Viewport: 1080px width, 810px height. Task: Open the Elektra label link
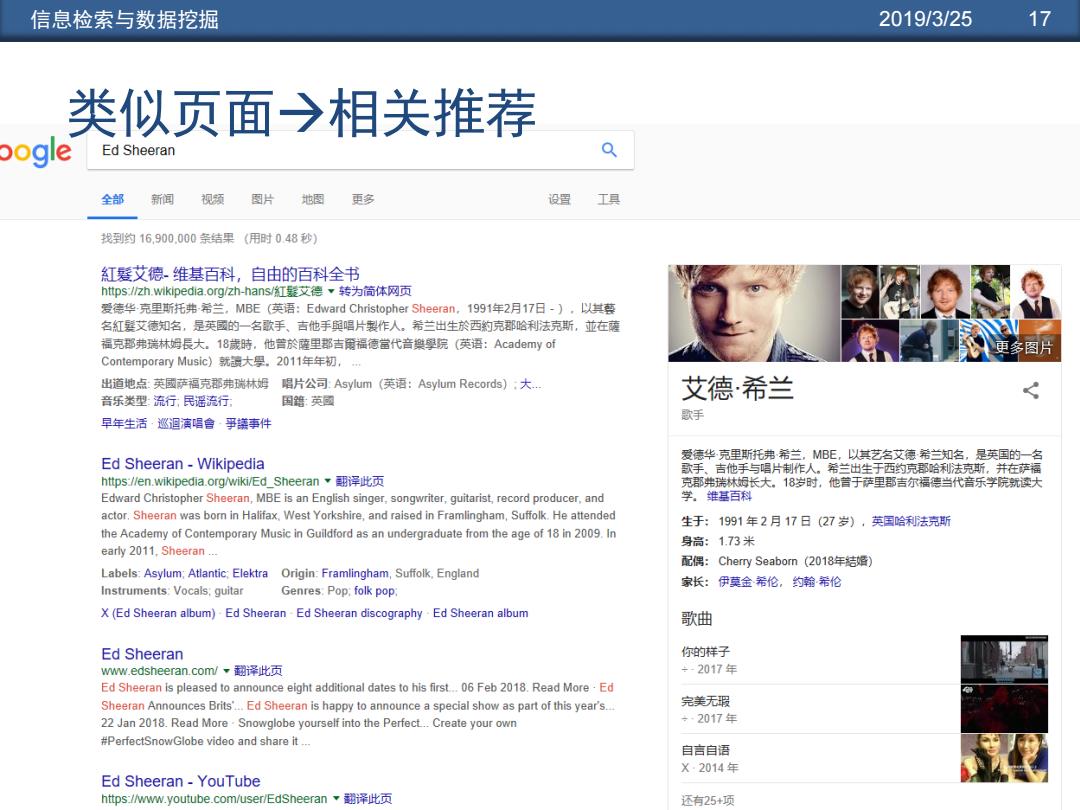click(x=250, y=573)
